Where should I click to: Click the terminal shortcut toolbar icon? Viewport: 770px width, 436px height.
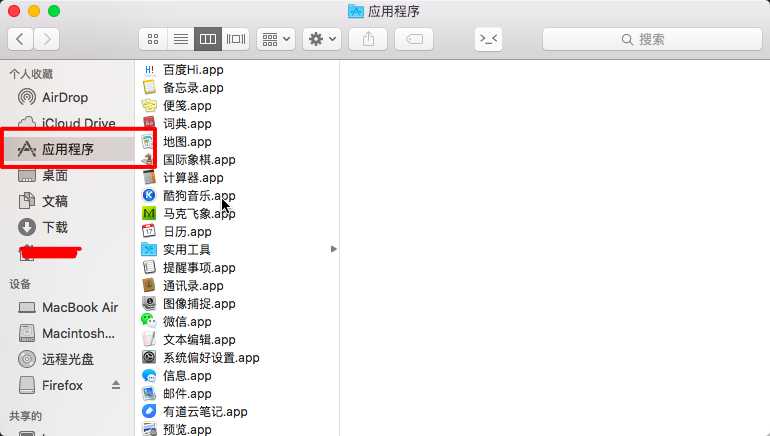point(489,39)
